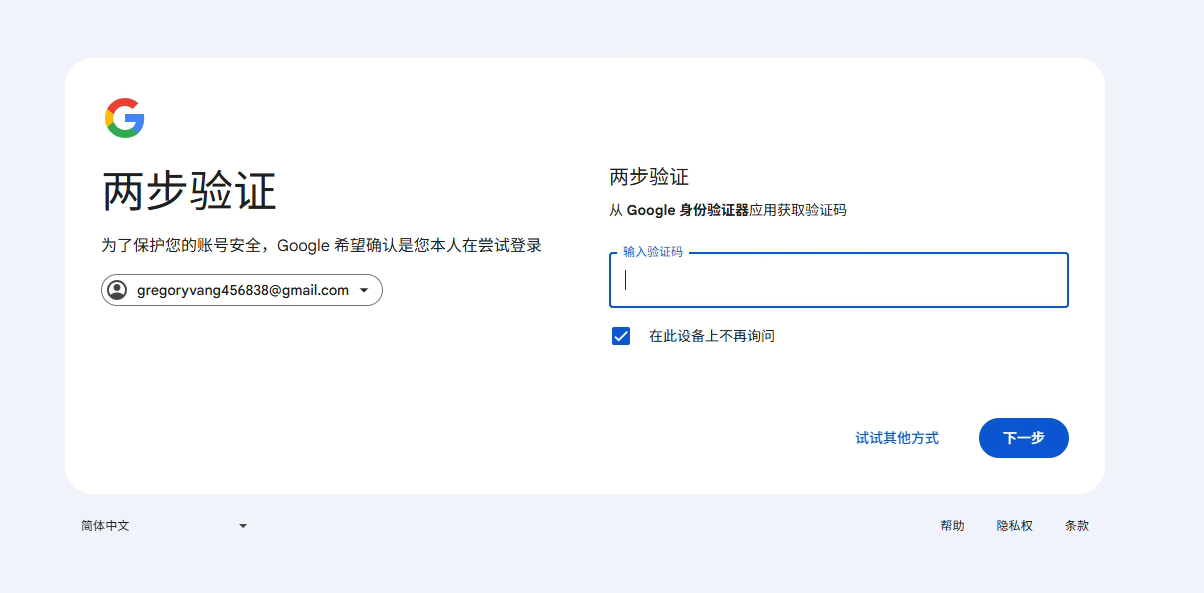Click the large 两步验证 page heading

pos(189,191)
